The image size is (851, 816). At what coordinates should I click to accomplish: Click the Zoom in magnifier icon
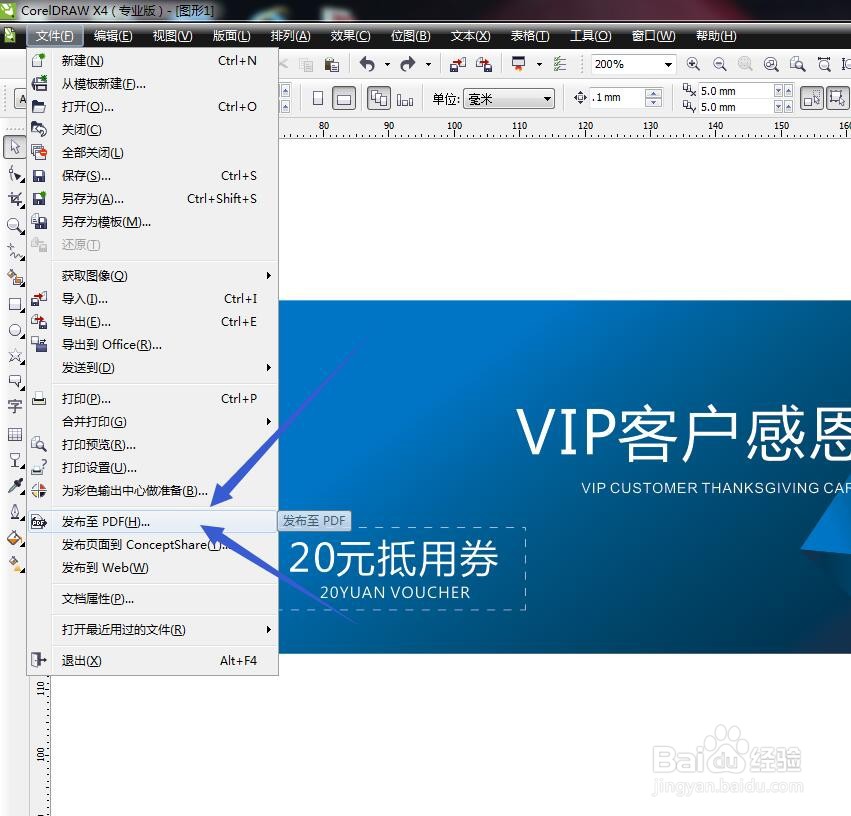pyautogui.click(x=693, y=64)
